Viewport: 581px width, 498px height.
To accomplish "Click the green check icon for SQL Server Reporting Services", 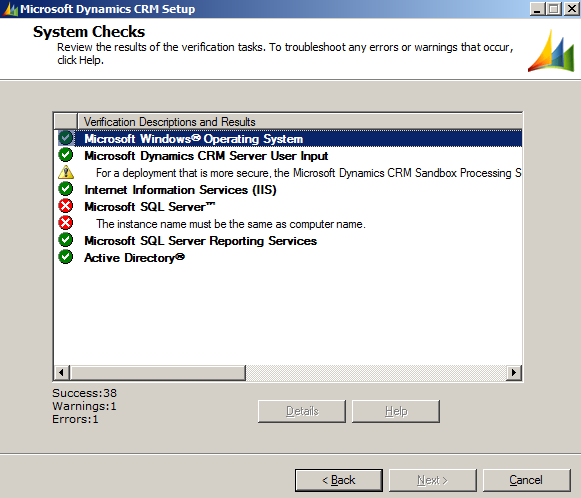I will pyautogui.click(x=66, y=240).
